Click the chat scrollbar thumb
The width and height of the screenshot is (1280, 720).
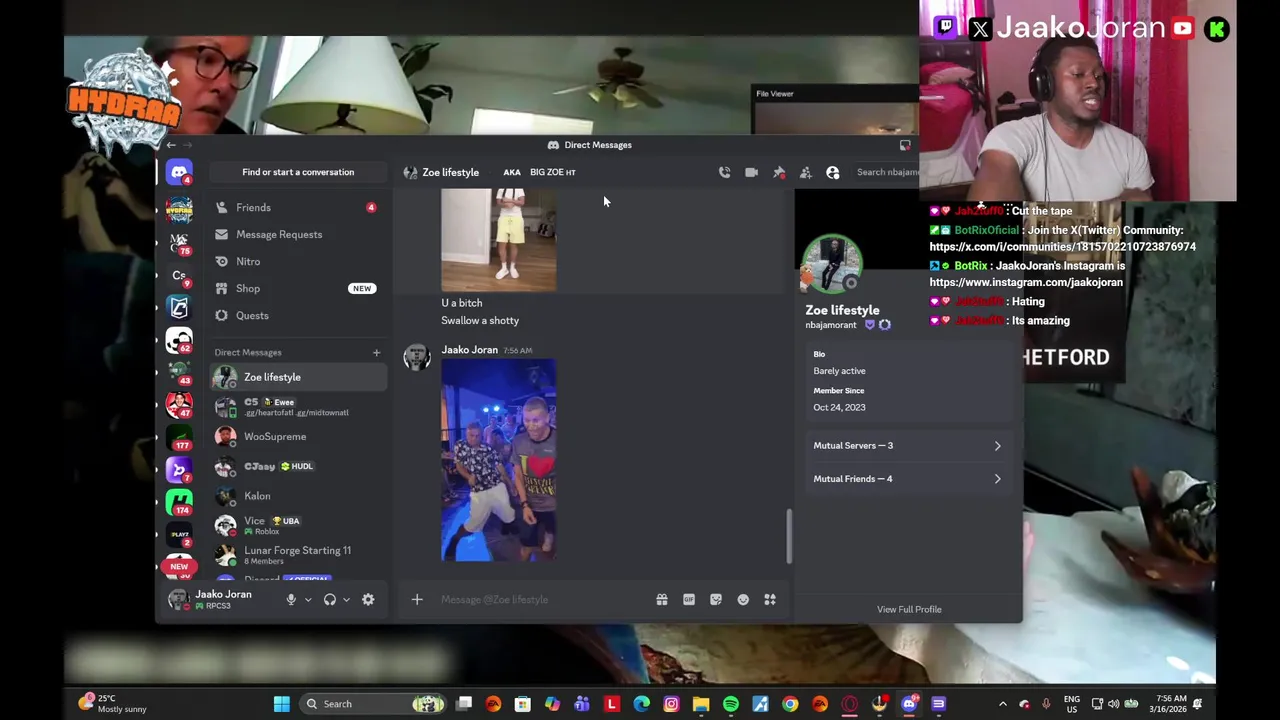point(789,536)
